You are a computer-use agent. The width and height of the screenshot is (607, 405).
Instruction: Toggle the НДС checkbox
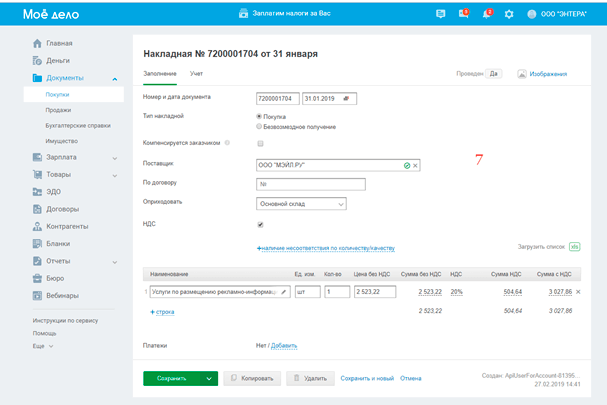[260, 224]
